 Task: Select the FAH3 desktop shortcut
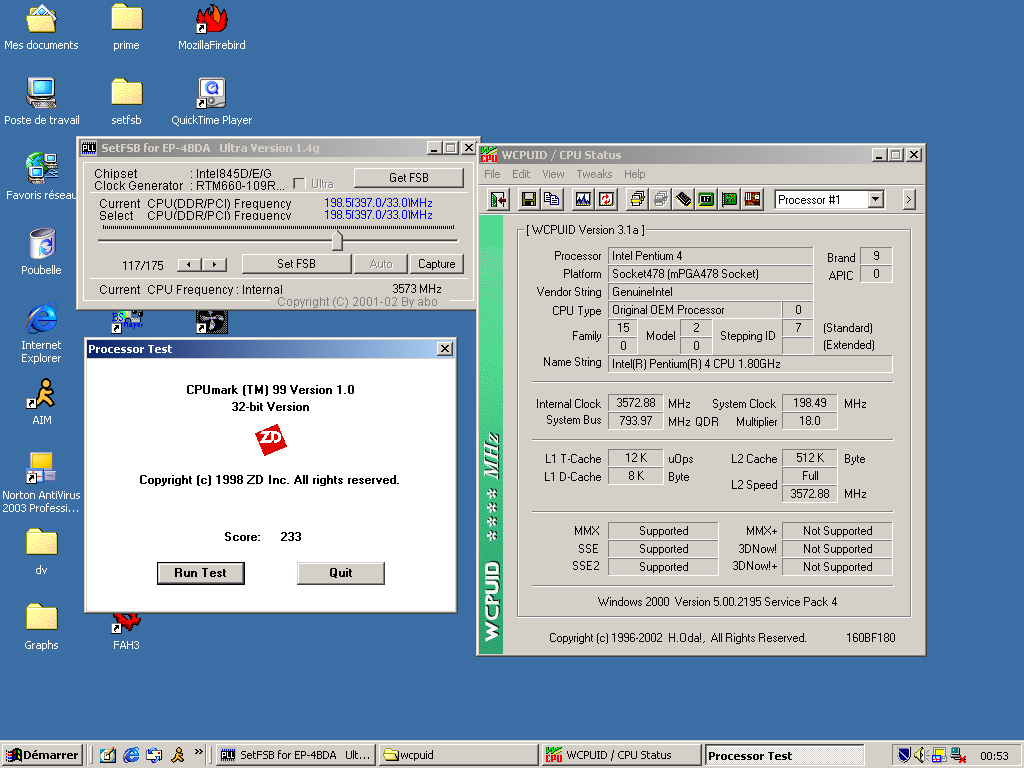click(x=126, y=632)
